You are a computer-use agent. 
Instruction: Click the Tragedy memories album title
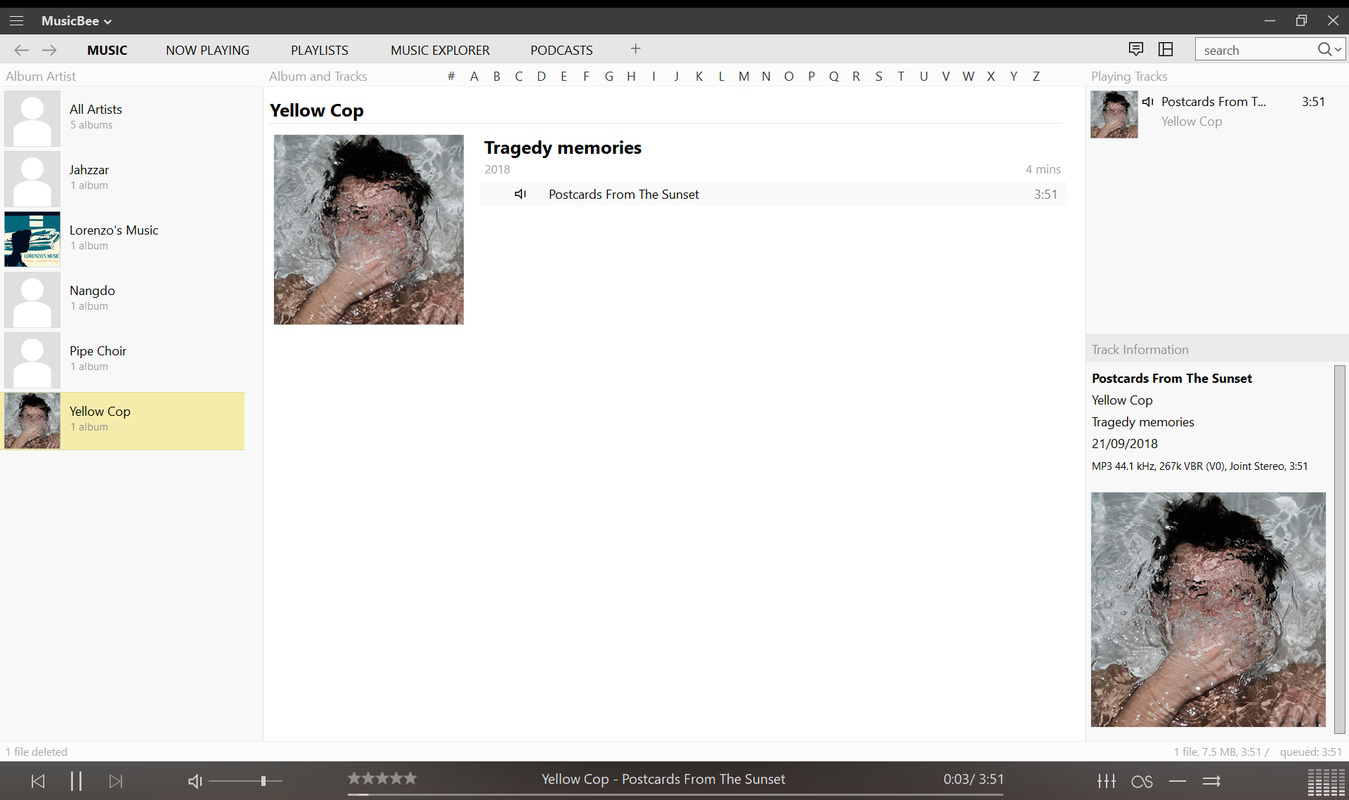click(563, 148)
